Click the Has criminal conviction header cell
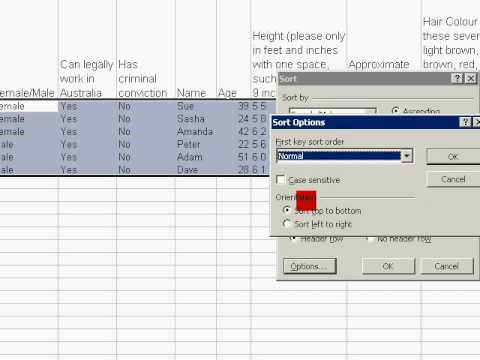480x360 pixels. [146, 79]
